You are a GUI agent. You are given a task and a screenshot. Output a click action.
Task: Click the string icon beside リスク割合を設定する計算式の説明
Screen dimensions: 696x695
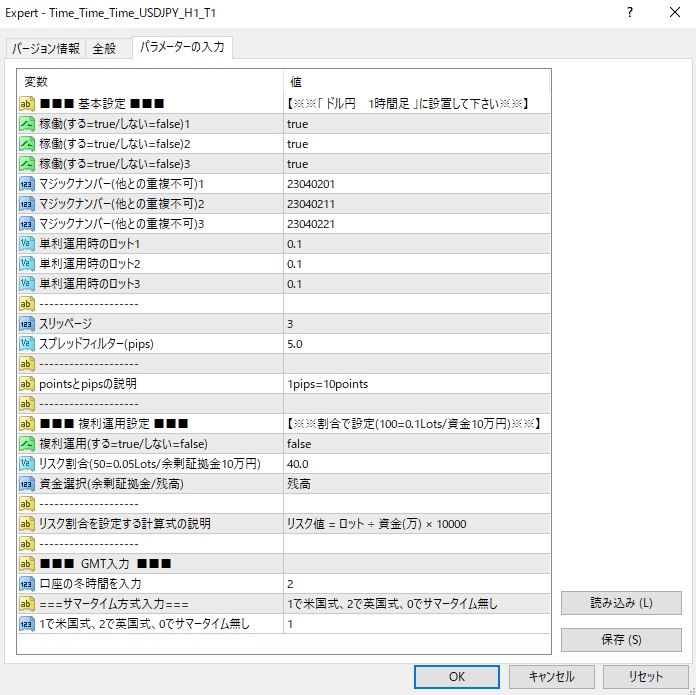tap(27, 524)
